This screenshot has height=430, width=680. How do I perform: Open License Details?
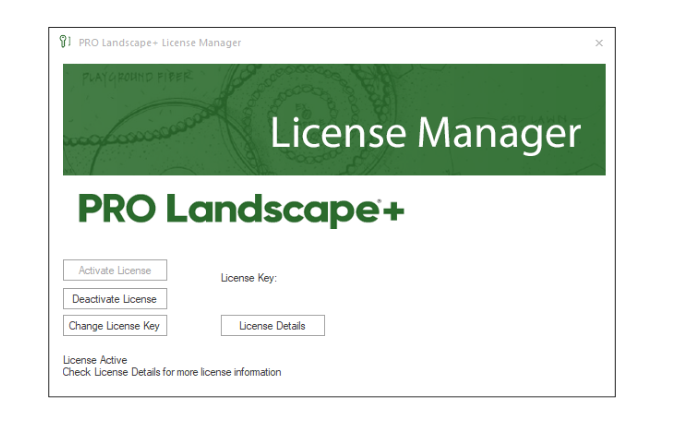[x=273, y=326]
